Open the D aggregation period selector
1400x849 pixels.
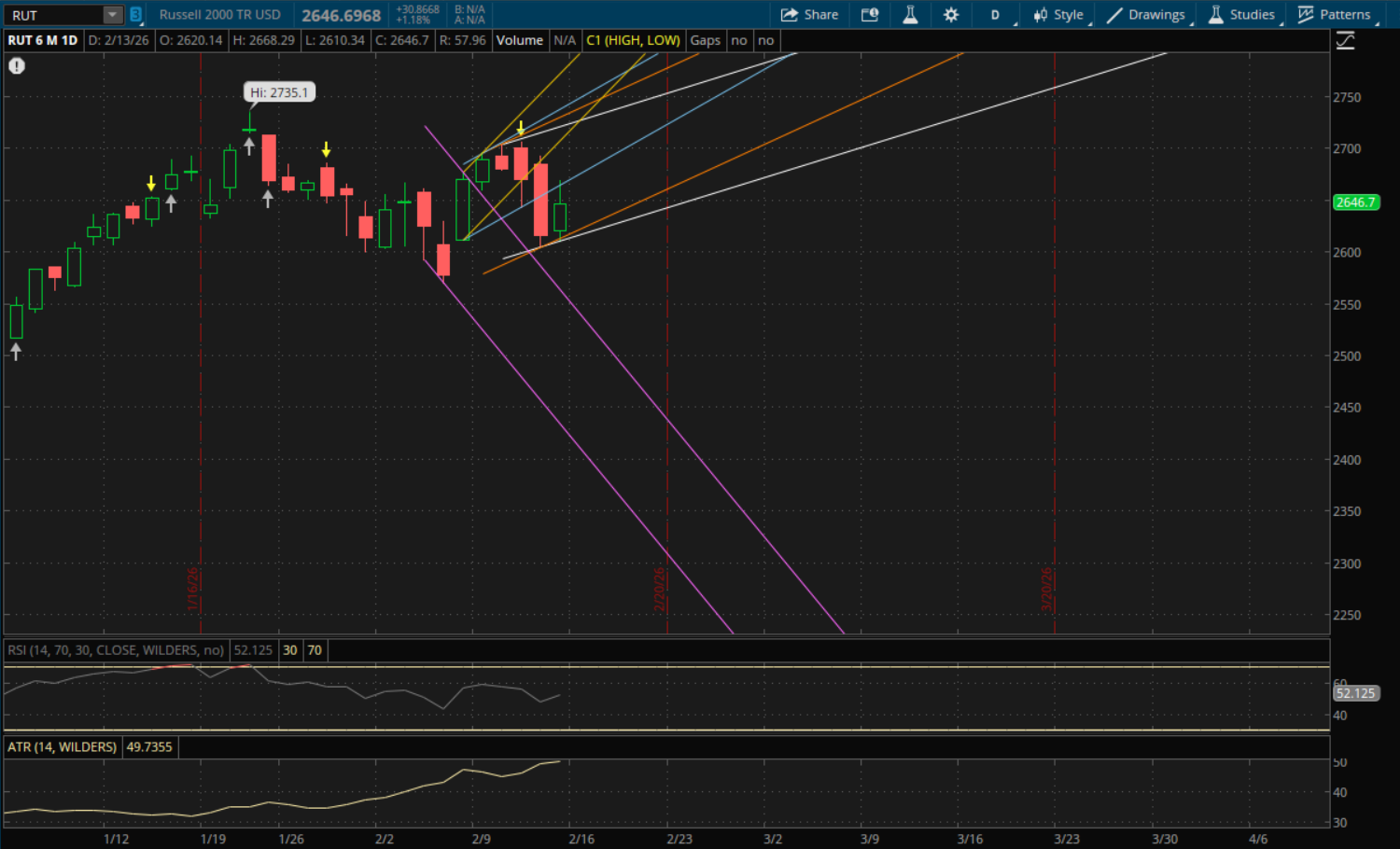pyautogui.click(x=995, y=15)
